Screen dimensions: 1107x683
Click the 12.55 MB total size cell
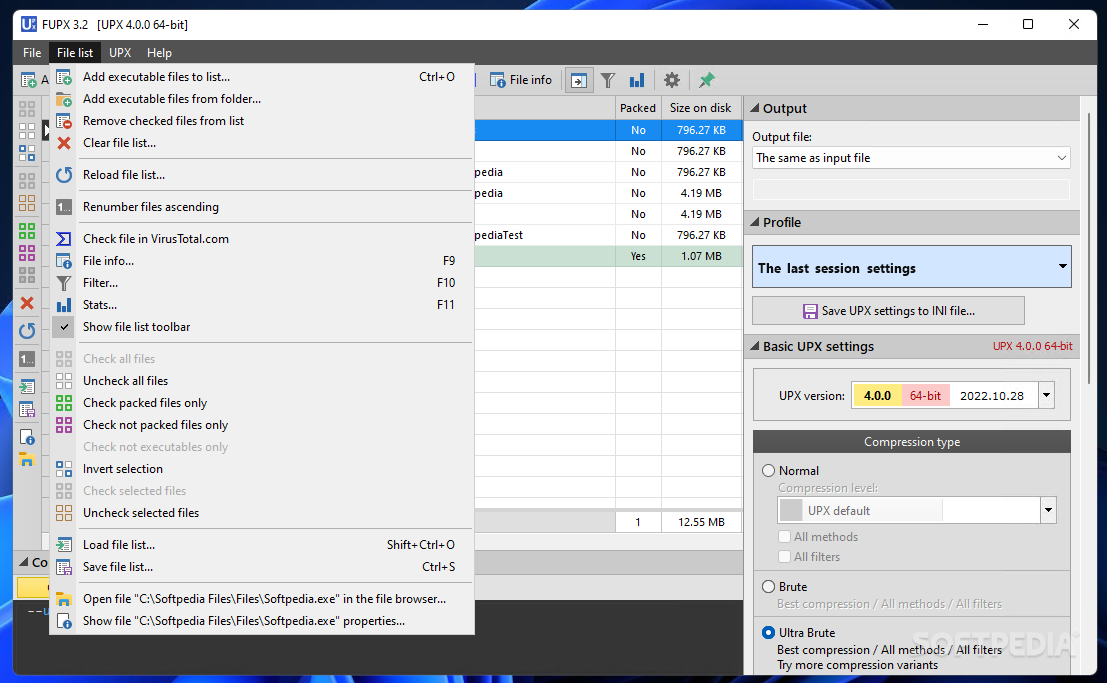pyautogui.click(x=701, y=522)
